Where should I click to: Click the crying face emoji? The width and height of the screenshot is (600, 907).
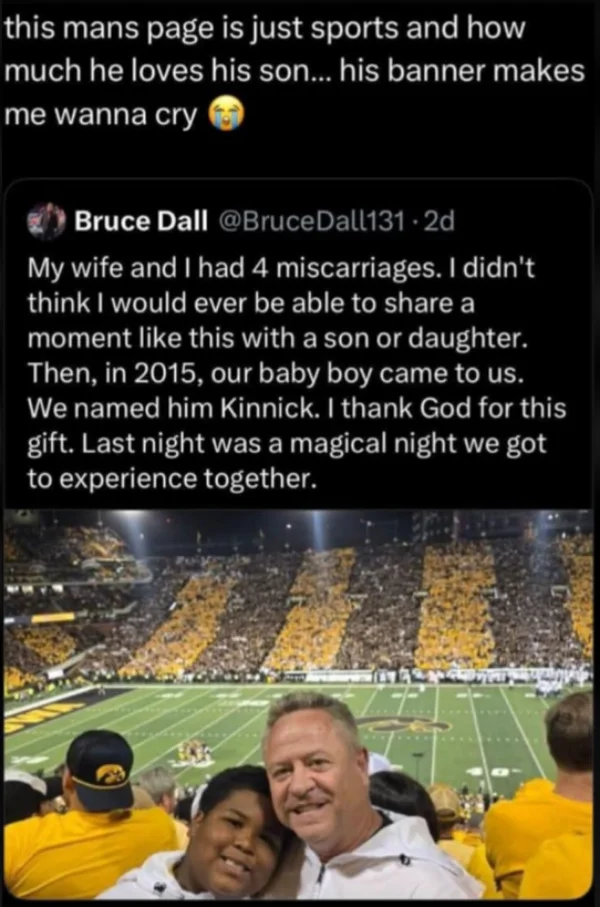coord(225,113)
